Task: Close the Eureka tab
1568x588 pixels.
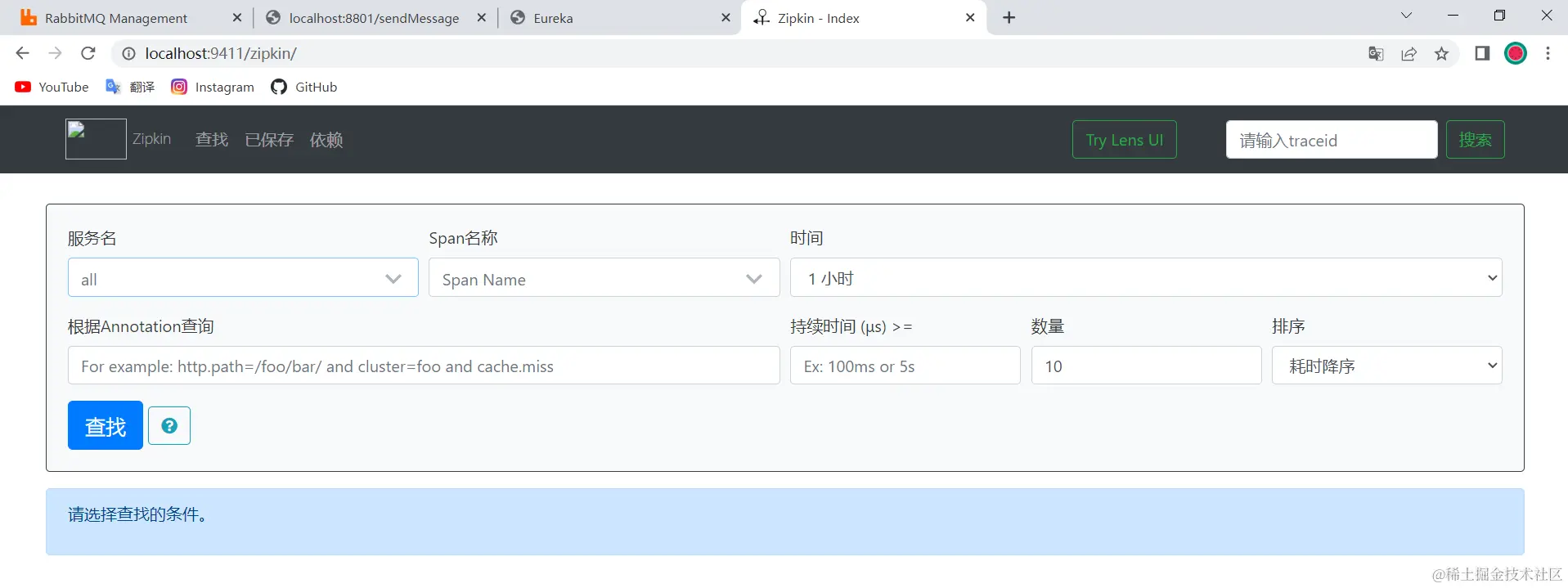Action: point(726,17)
